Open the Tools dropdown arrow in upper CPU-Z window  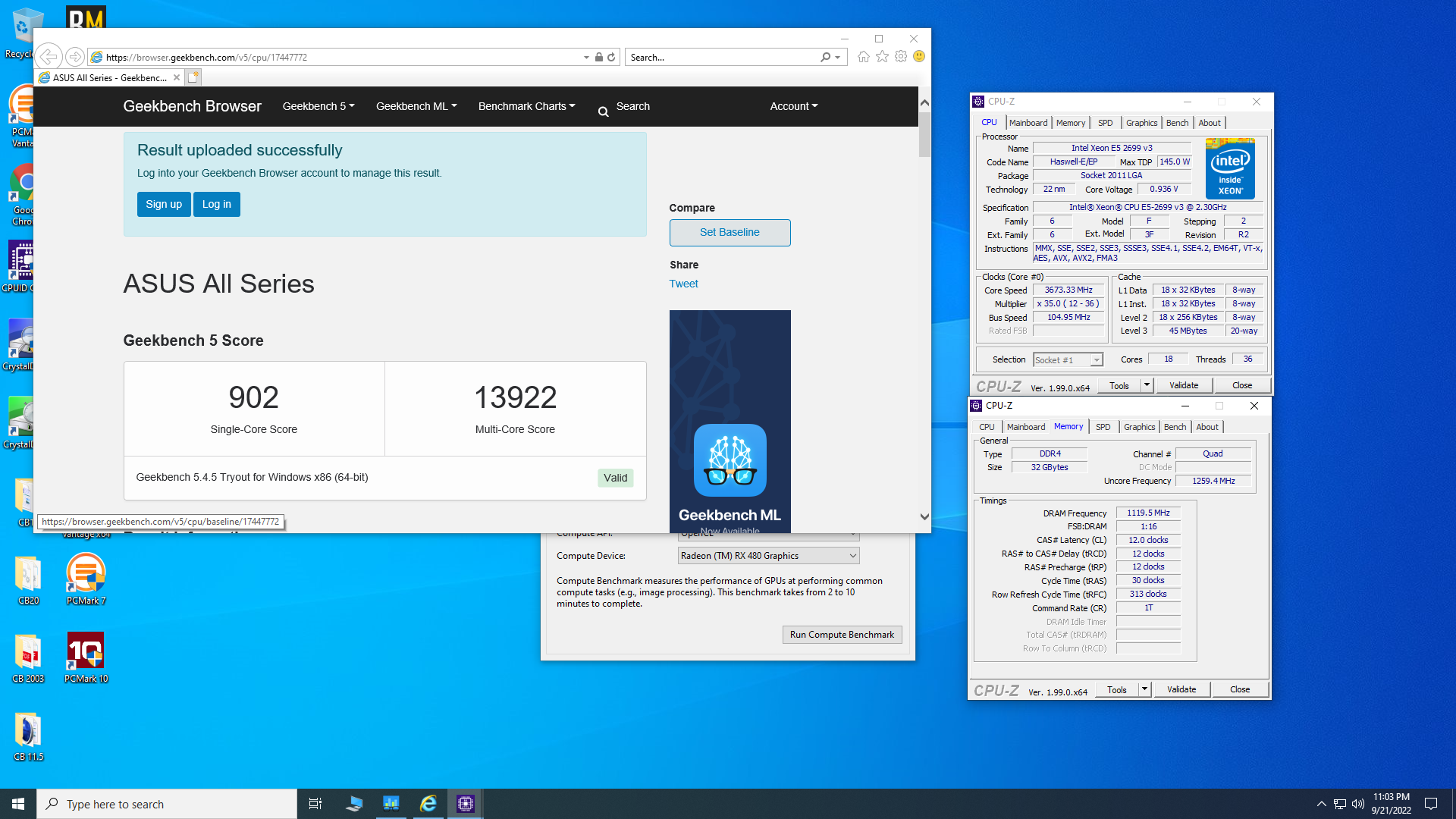[1147, 385]
